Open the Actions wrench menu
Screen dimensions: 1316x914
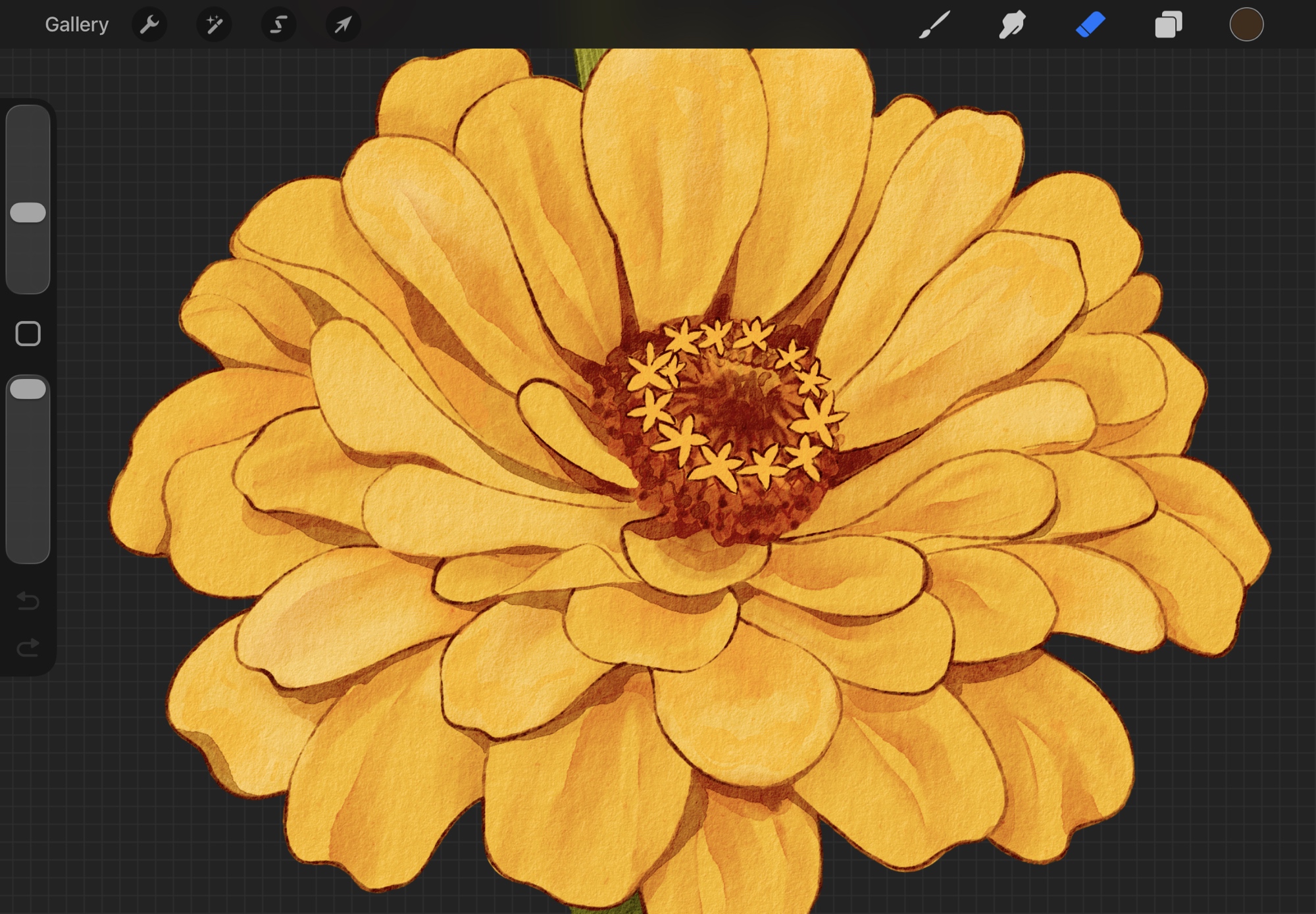[149, 25]
